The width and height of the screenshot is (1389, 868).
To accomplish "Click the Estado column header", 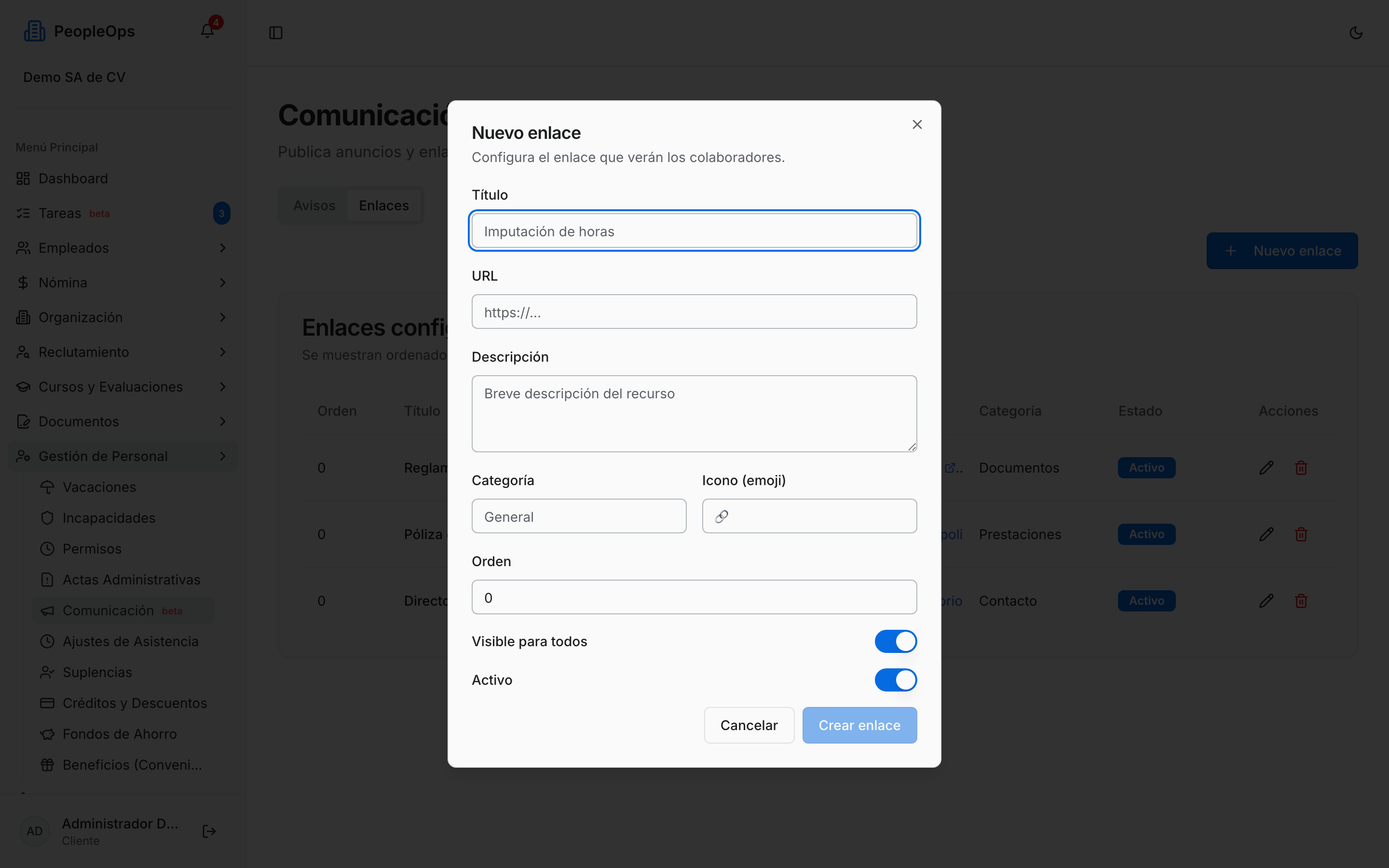I will click(x=1140, y=411).
